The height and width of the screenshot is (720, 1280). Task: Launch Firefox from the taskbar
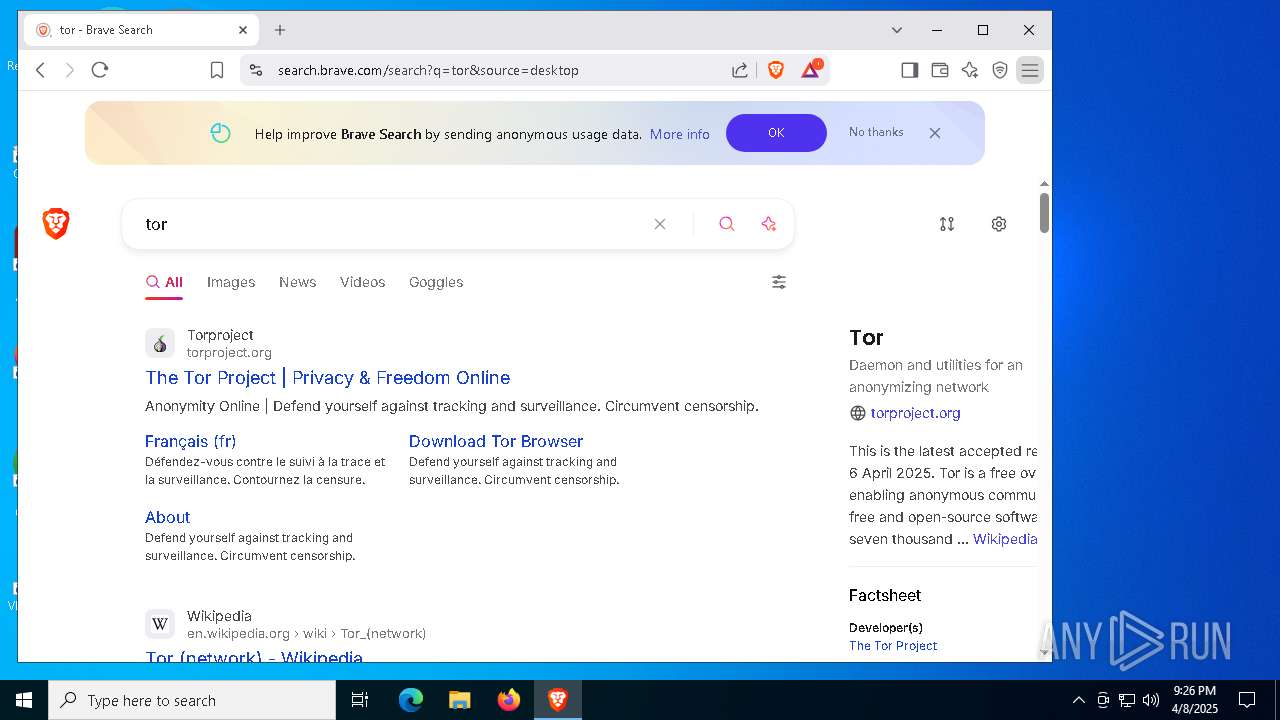coord(509,700)
